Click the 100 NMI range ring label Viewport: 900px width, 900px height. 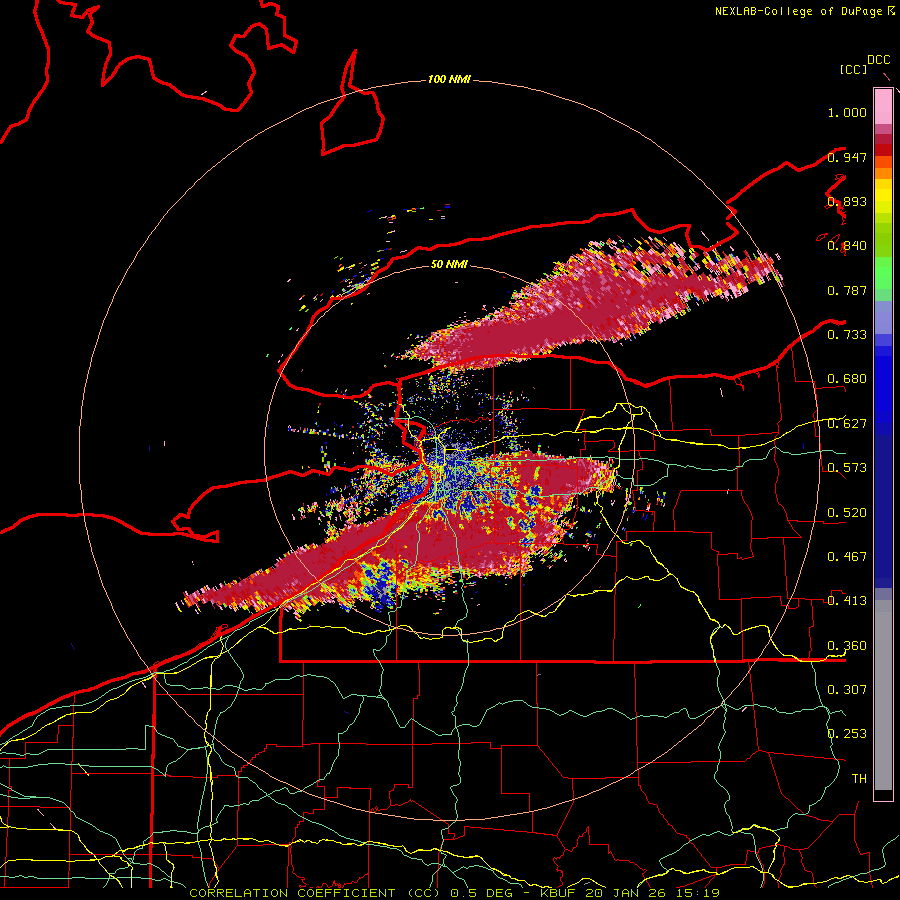(x=449, y=79)
